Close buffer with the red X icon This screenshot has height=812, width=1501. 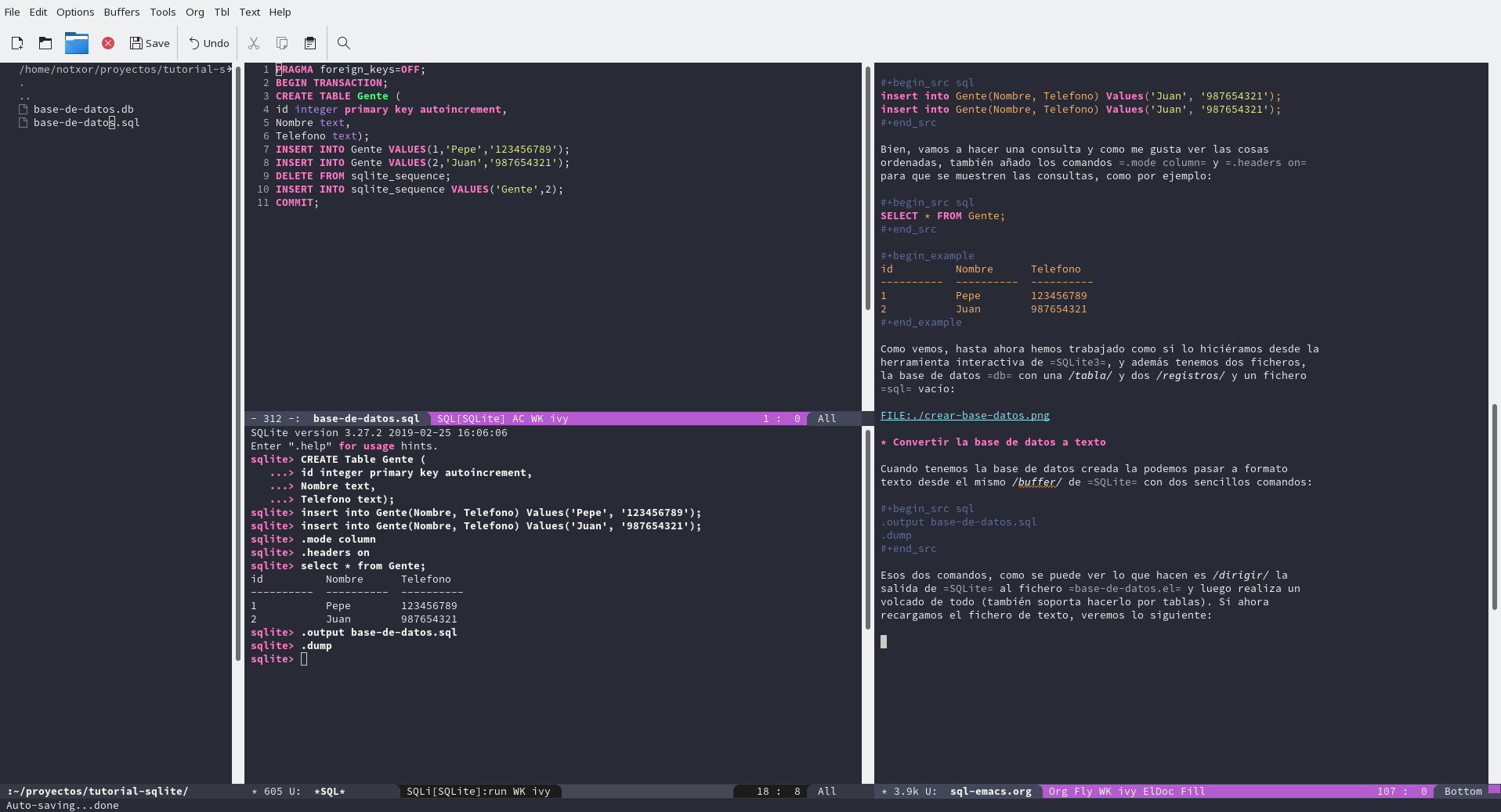tap(108, 43)
